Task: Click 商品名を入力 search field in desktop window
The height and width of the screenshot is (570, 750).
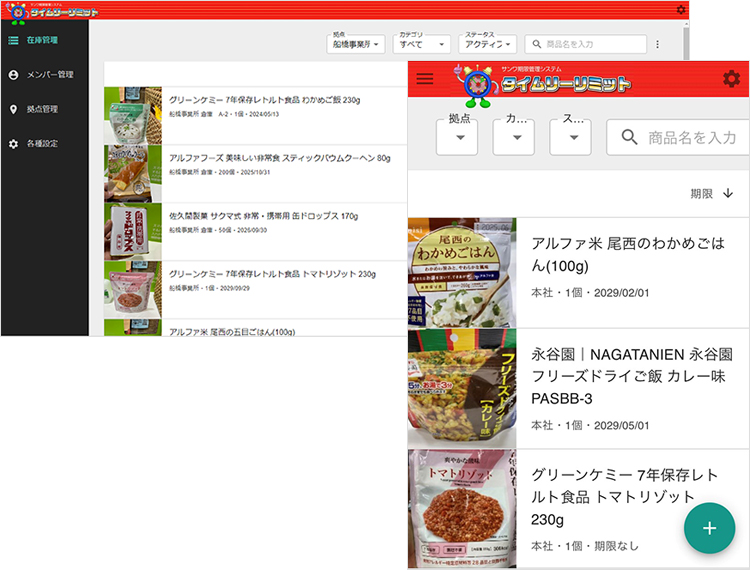Action: pos(585,44)
